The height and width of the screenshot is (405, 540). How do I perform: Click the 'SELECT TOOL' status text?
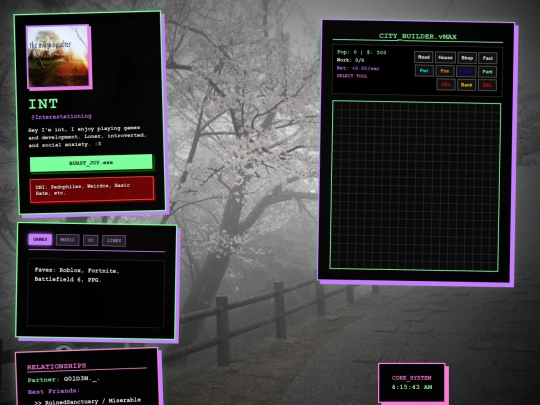click(x=352, y=76)
